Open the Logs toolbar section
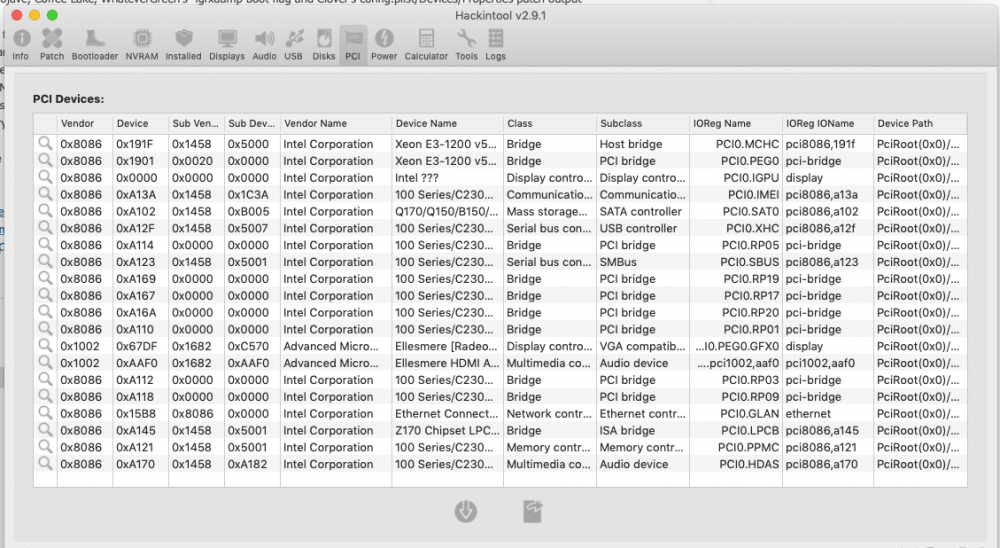Screen dimensions: 1000x548 (496, 45)
